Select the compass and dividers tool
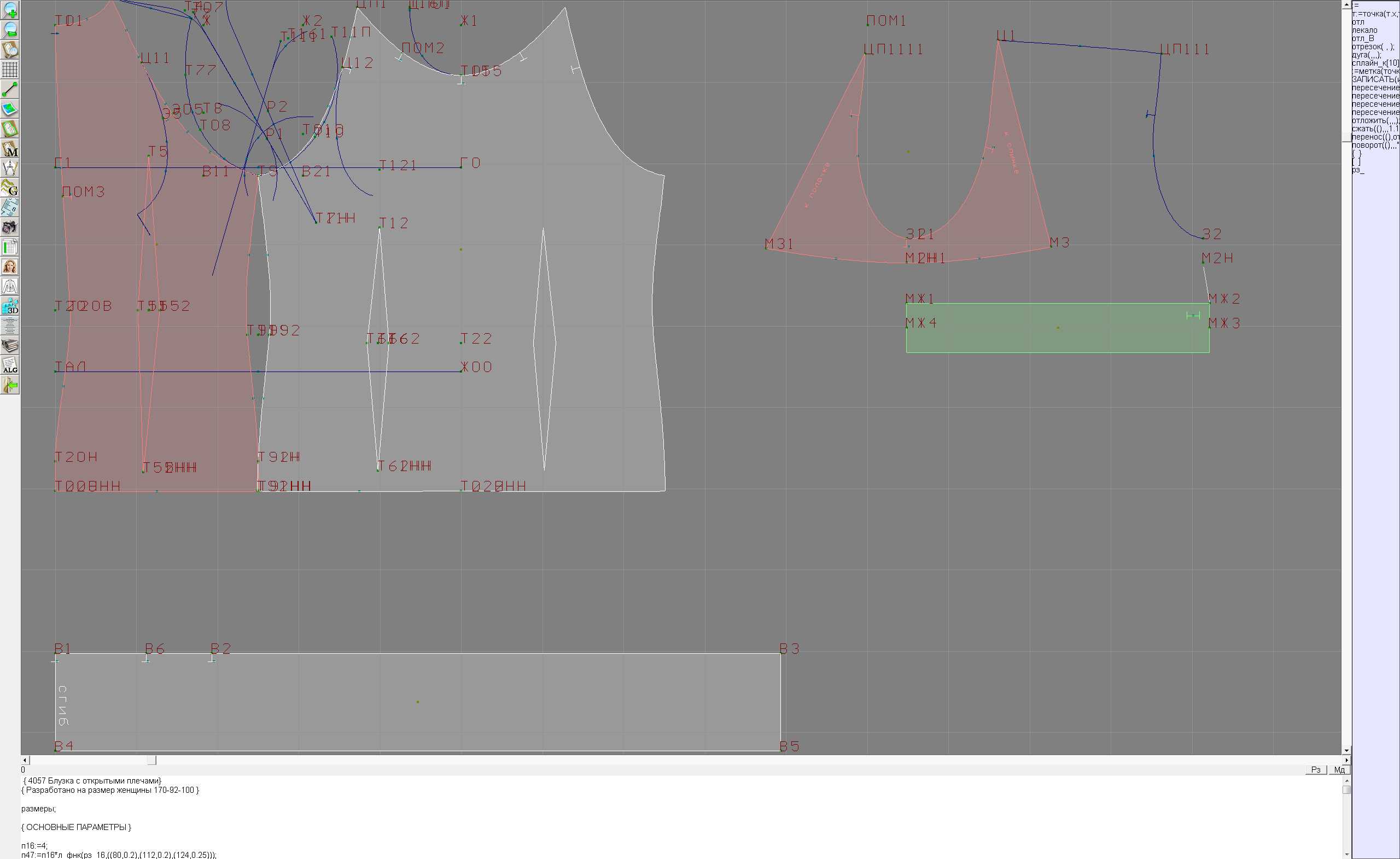1400x859 pixels. (10, 169)
